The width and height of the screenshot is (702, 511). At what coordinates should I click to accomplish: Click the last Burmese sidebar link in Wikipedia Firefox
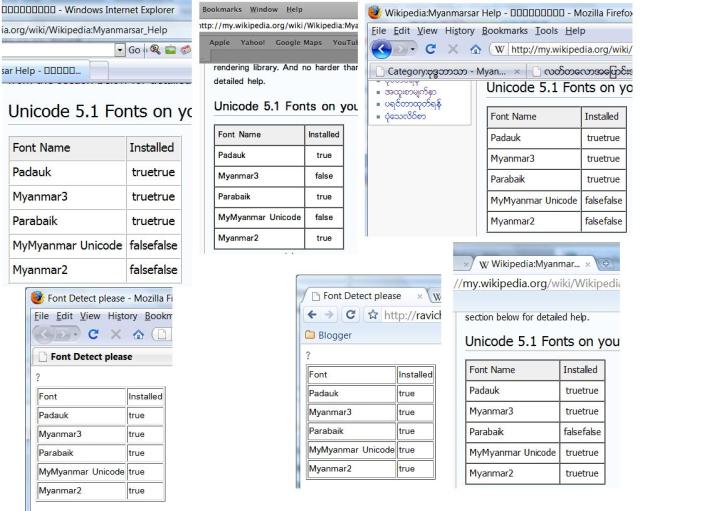click(x=405, y=116)
